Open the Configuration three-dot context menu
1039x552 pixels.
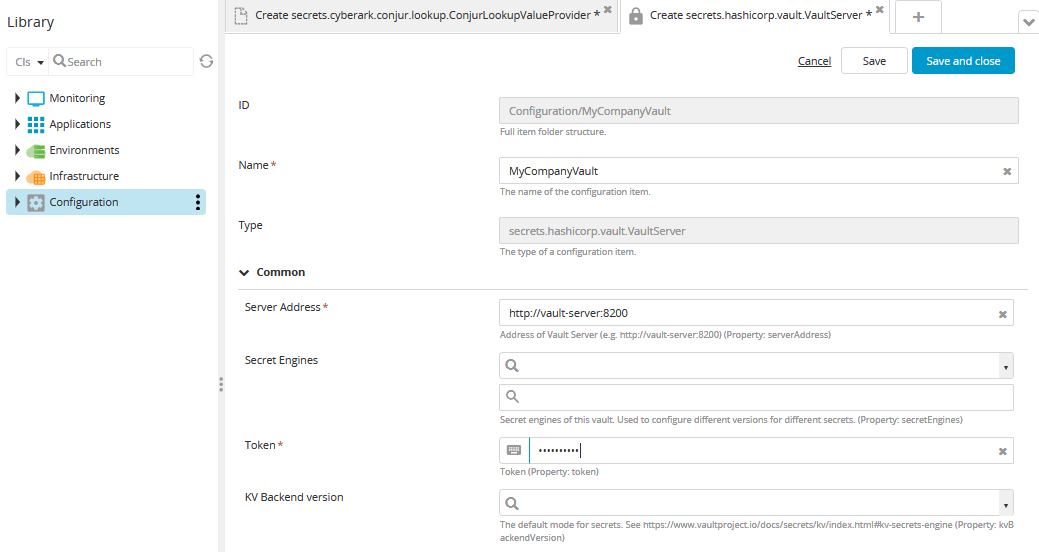click(197, 202)
